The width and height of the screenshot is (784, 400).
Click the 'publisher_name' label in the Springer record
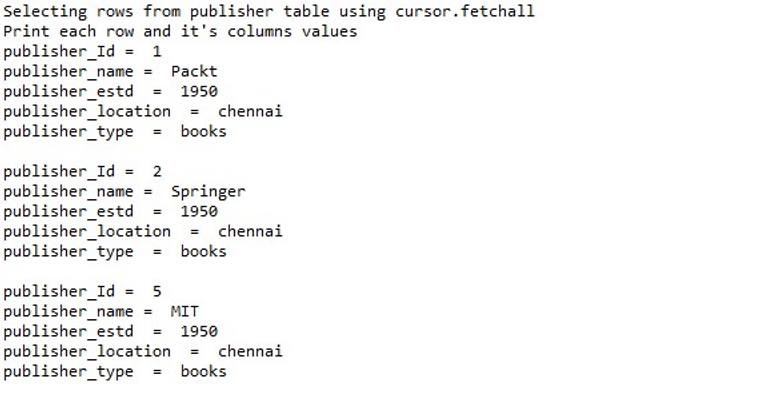point(68,192)
